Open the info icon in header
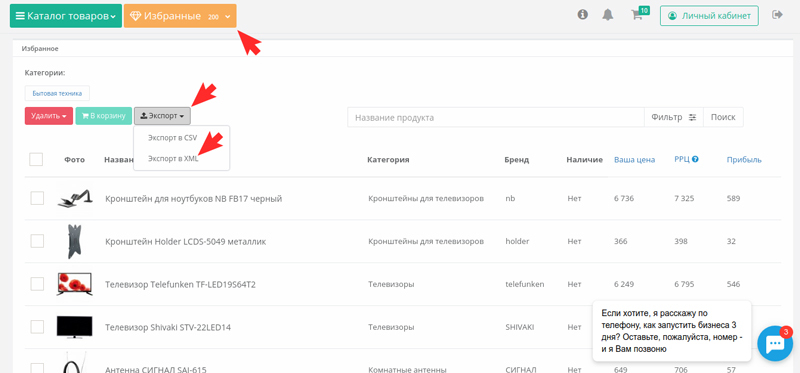The image size is (800, 373). [583, 15]
